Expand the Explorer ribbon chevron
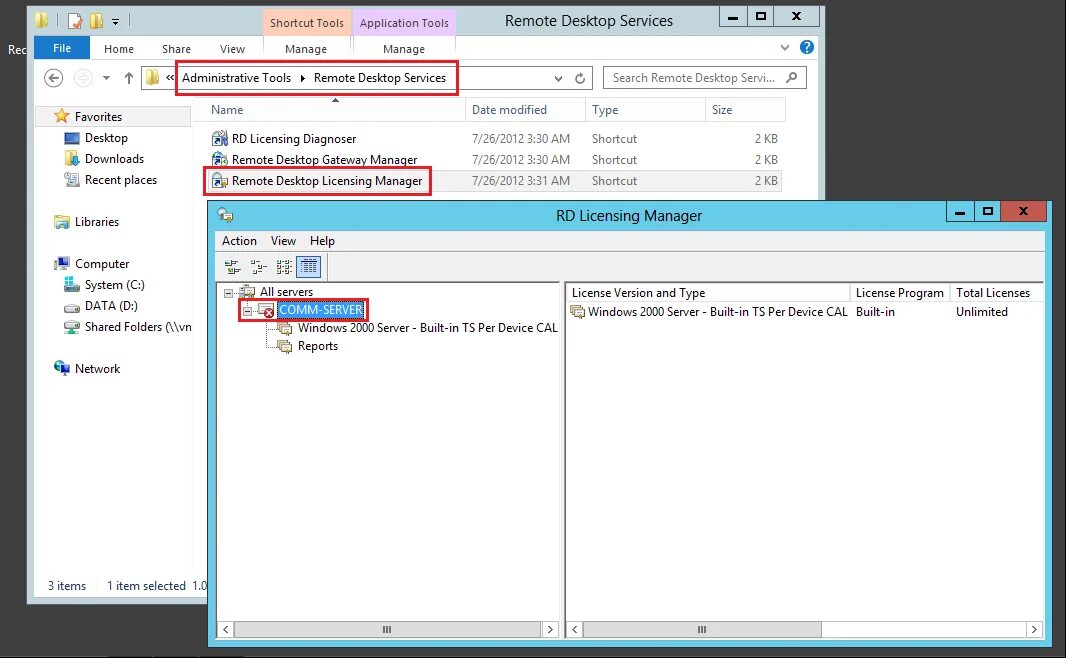The image size is (1066, 658). pyautogui.click(x=785, y=48)
